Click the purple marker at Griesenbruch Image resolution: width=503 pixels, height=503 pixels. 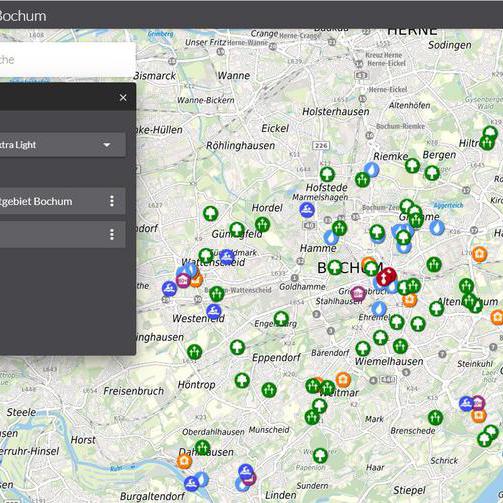pos(358,294)
